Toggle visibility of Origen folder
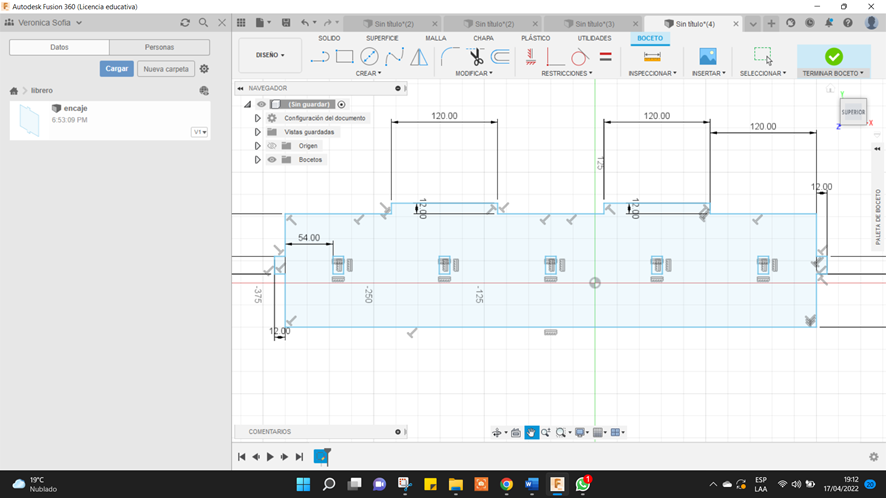The width and height of the screenshot is (886, 498). [272, 146]
